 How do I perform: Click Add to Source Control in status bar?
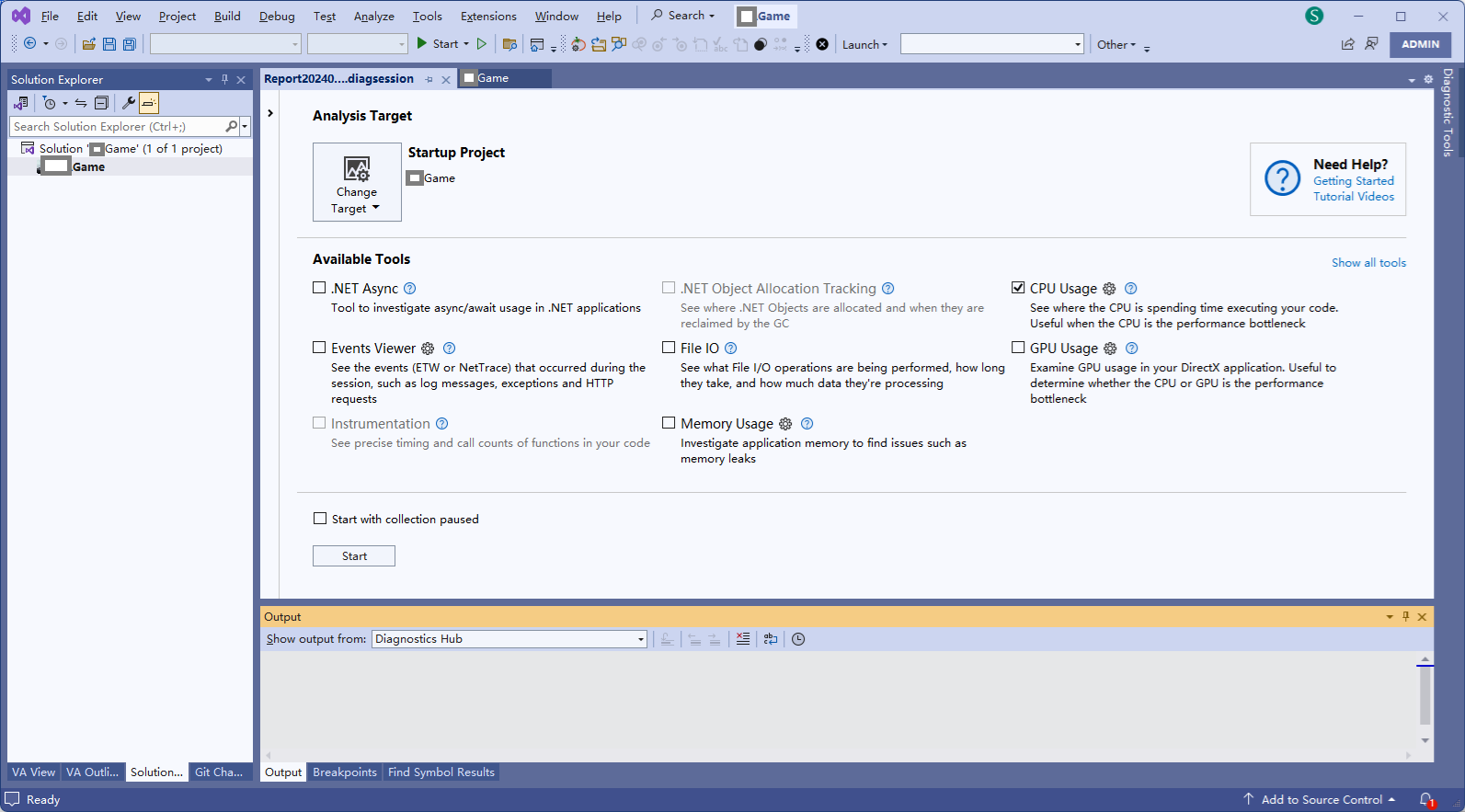click(1320, 800)
